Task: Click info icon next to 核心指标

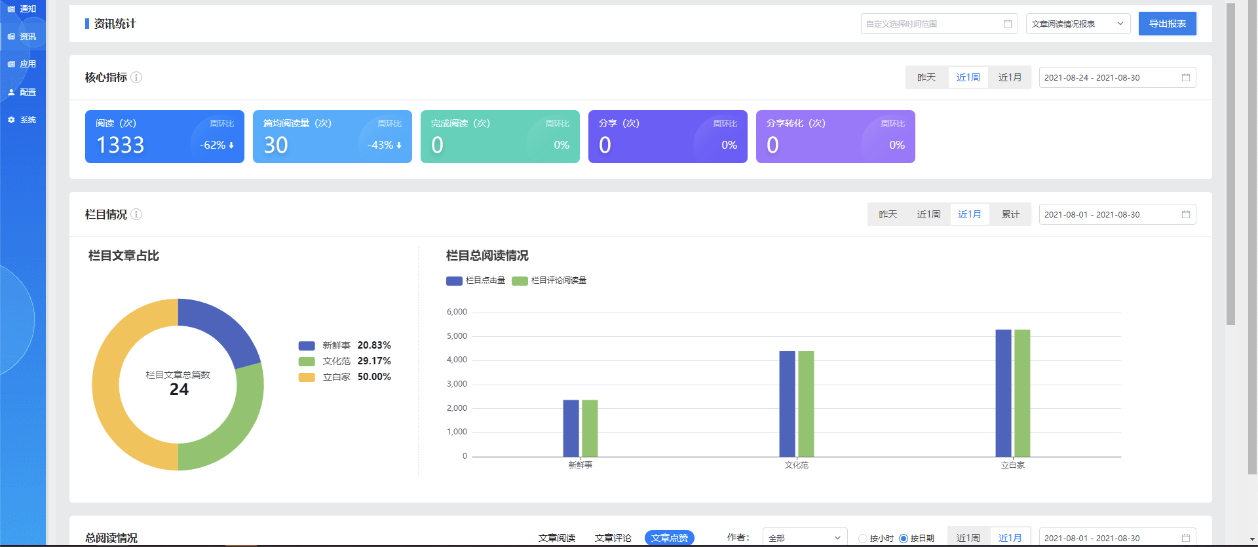Action: click(x=136, y=77)
